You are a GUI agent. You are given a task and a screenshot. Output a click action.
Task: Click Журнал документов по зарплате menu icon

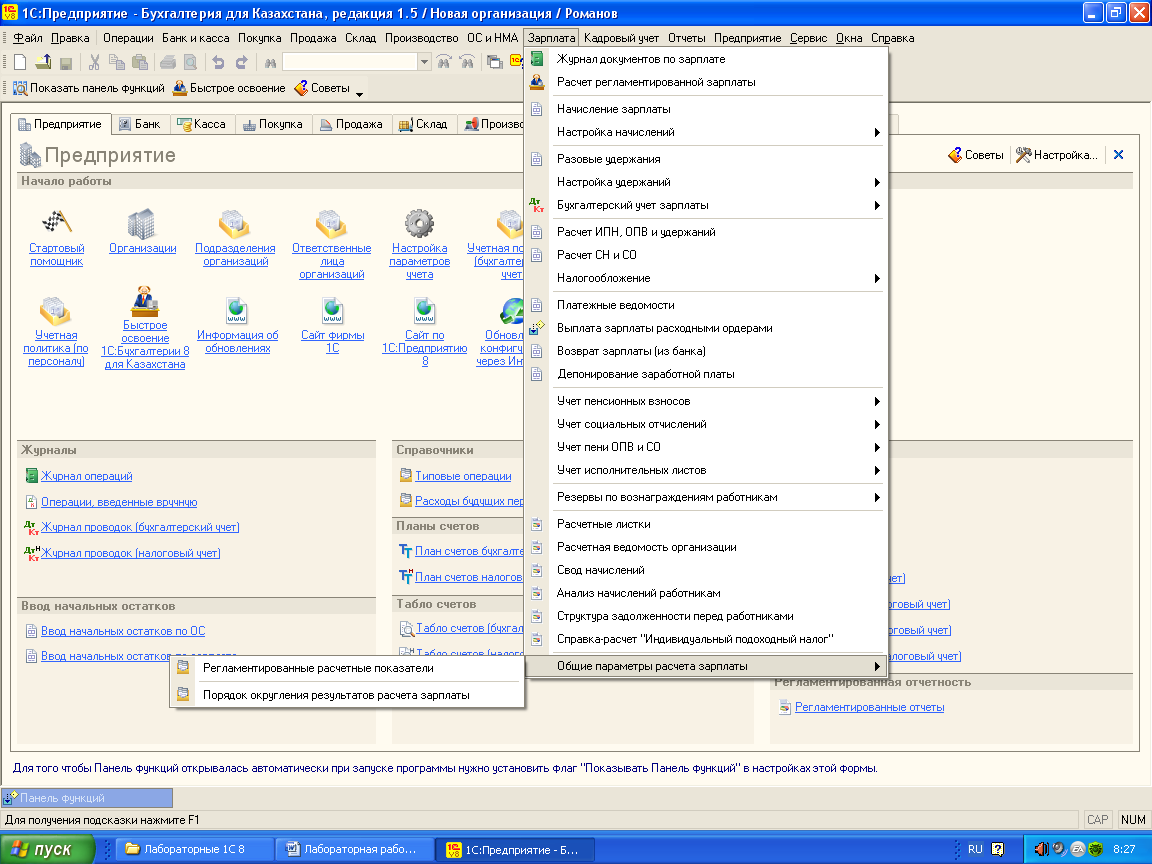tap(537, 59)
